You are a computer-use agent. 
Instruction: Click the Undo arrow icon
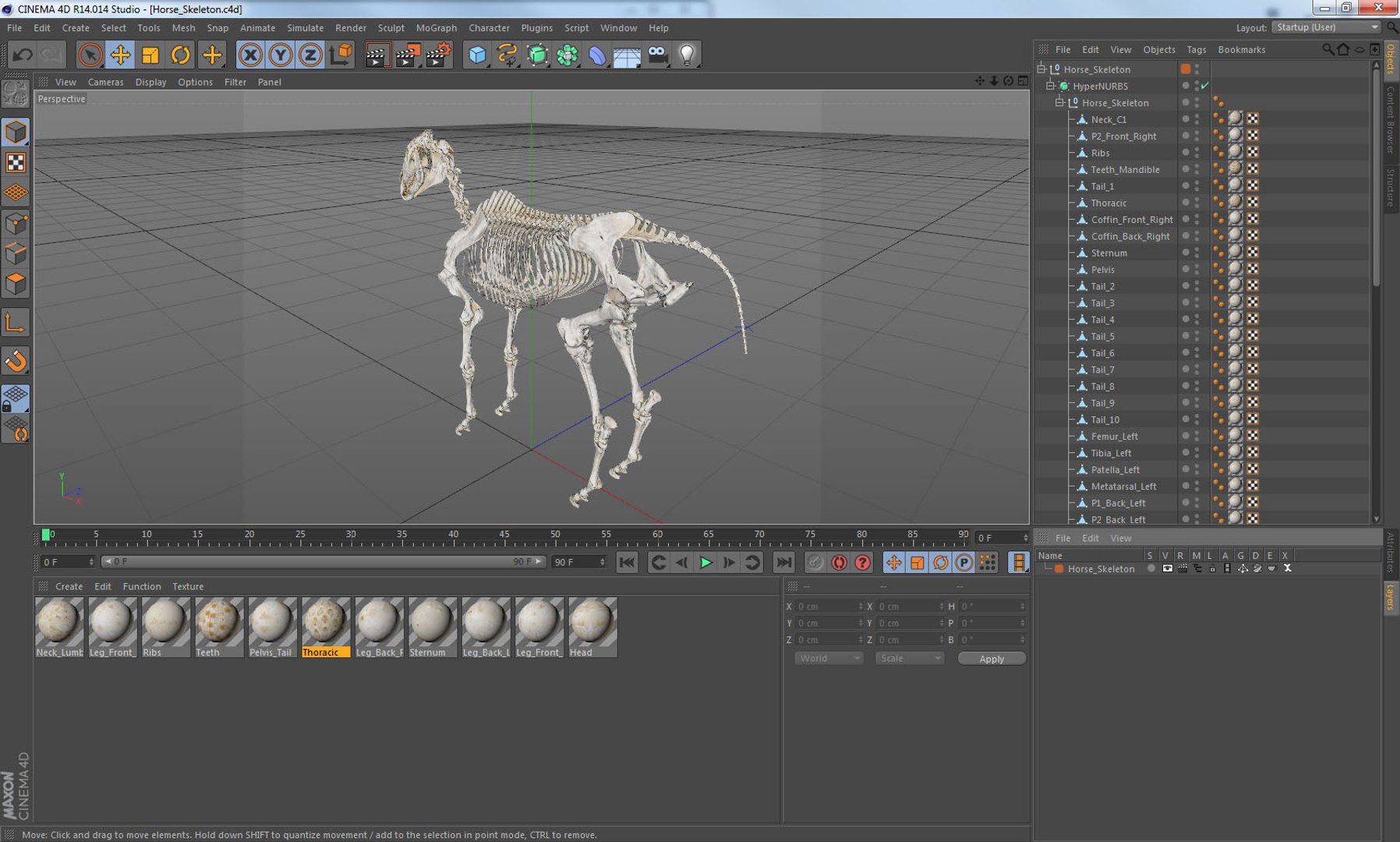point(23,55)
